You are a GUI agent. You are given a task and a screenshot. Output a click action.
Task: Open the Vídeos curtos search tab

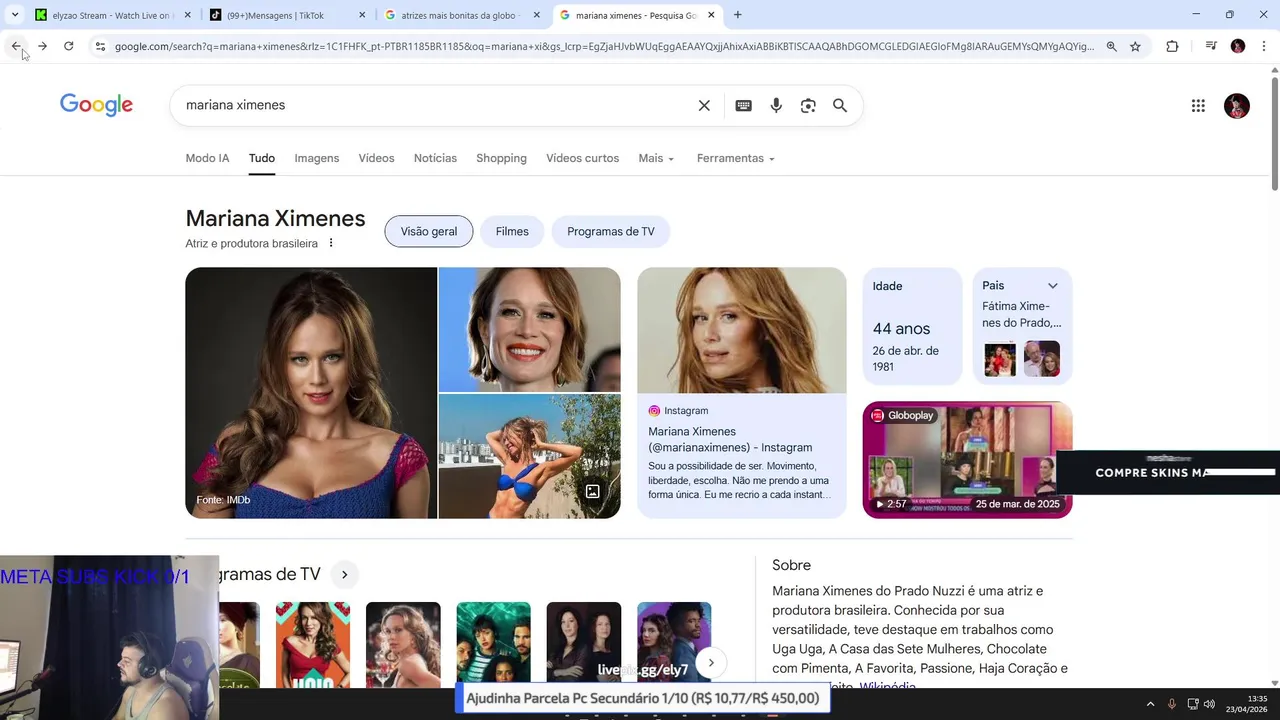(x=582, y=158)
